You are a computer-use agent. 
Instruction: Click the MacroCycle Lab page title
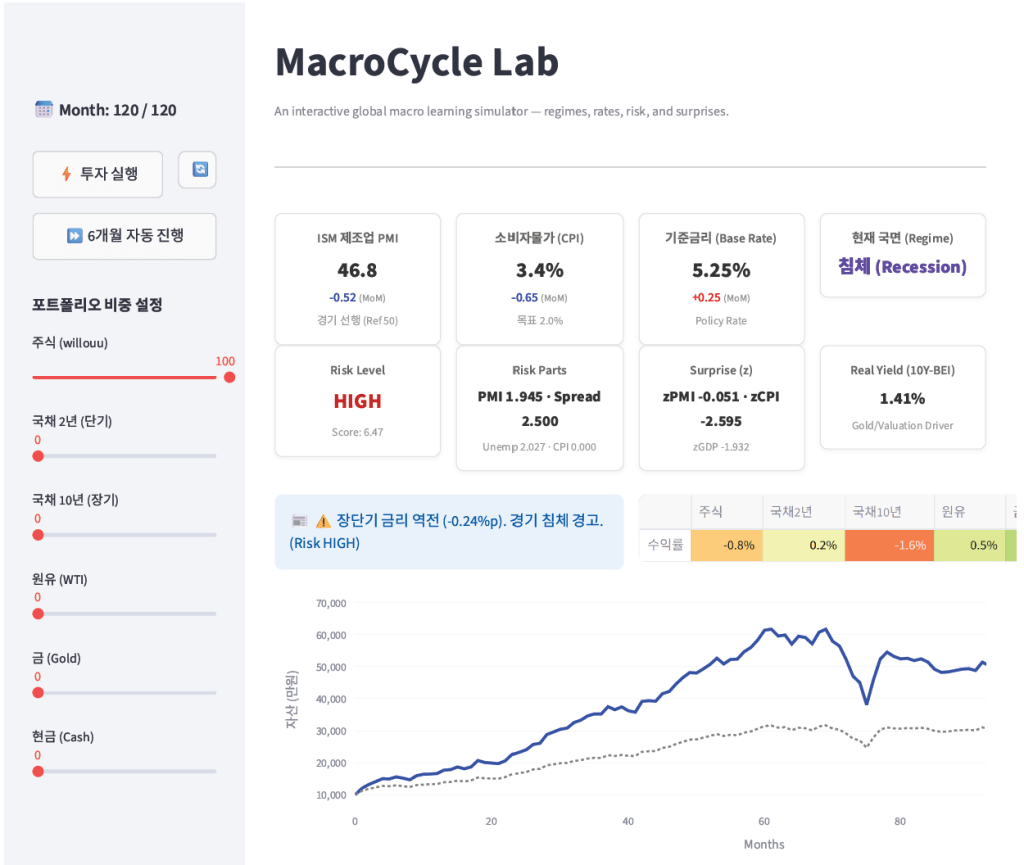[416, 62]
